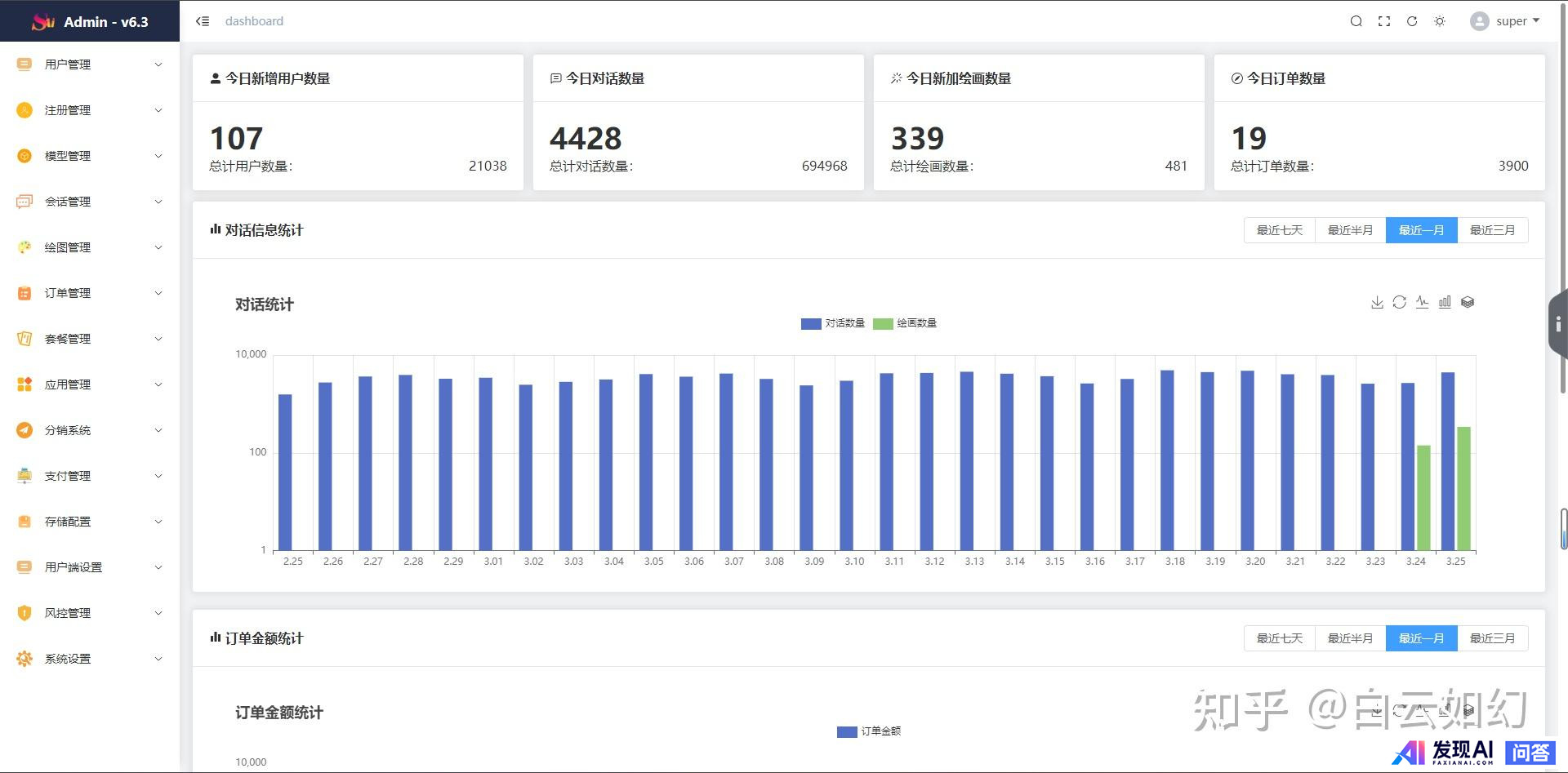Screen dimensions: 1568x773
Task: Open the search icon in top bar
Action: pos(1356,21)
